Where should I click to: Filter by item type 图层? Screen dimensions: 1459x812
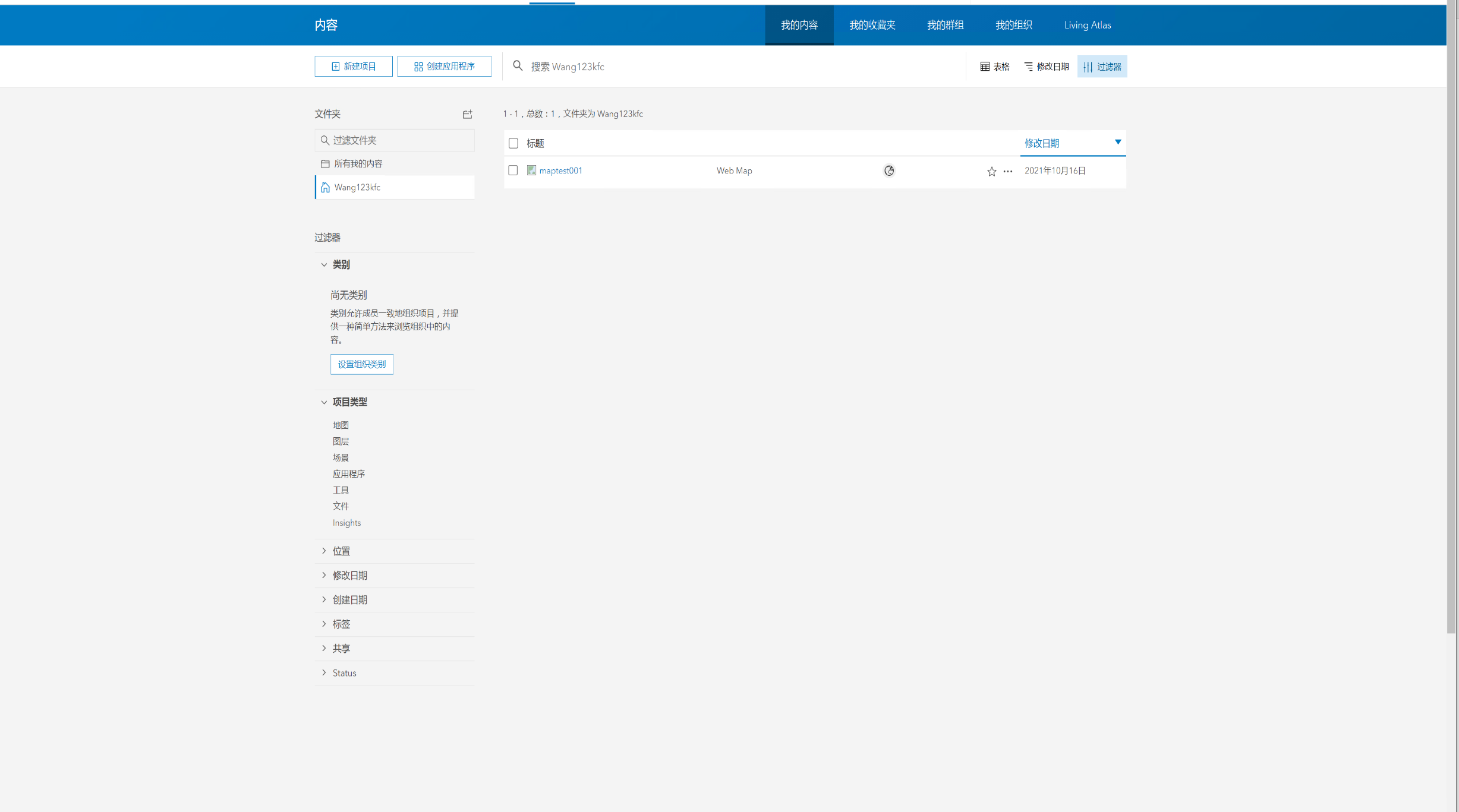point(341,441)
